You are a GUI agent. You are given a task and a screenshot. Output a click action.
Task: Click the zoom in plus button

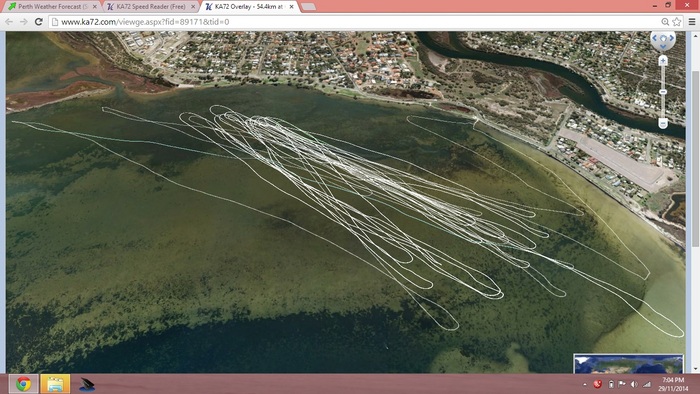pyautogui.click(x=663, y=61)
